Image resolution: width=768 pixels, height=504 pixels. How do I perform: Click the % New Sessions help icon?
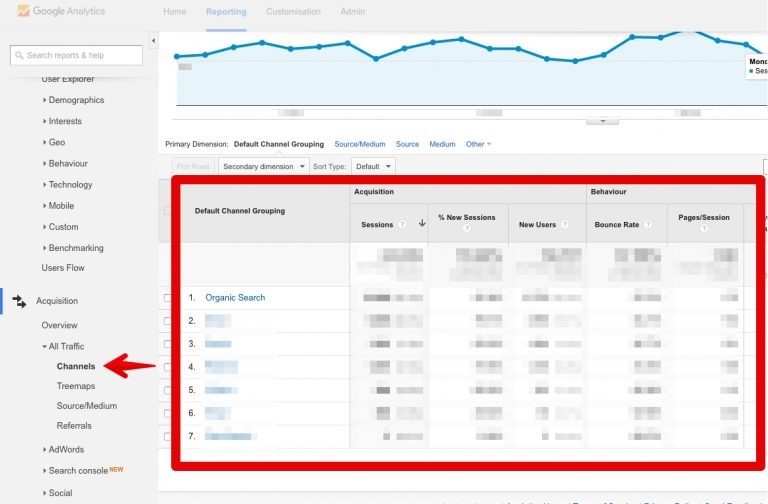(x=467, y=228)
